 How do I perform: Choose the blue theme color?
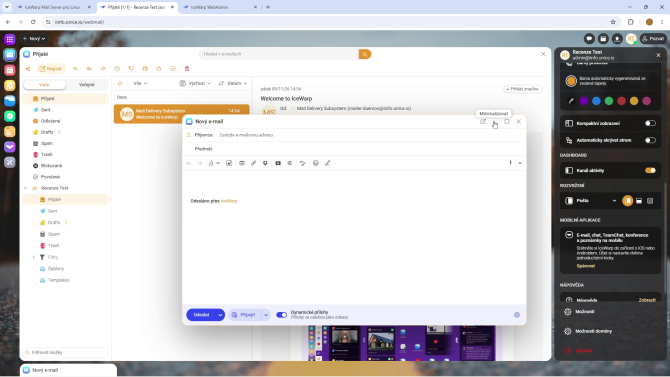click(x=596, y=101)
